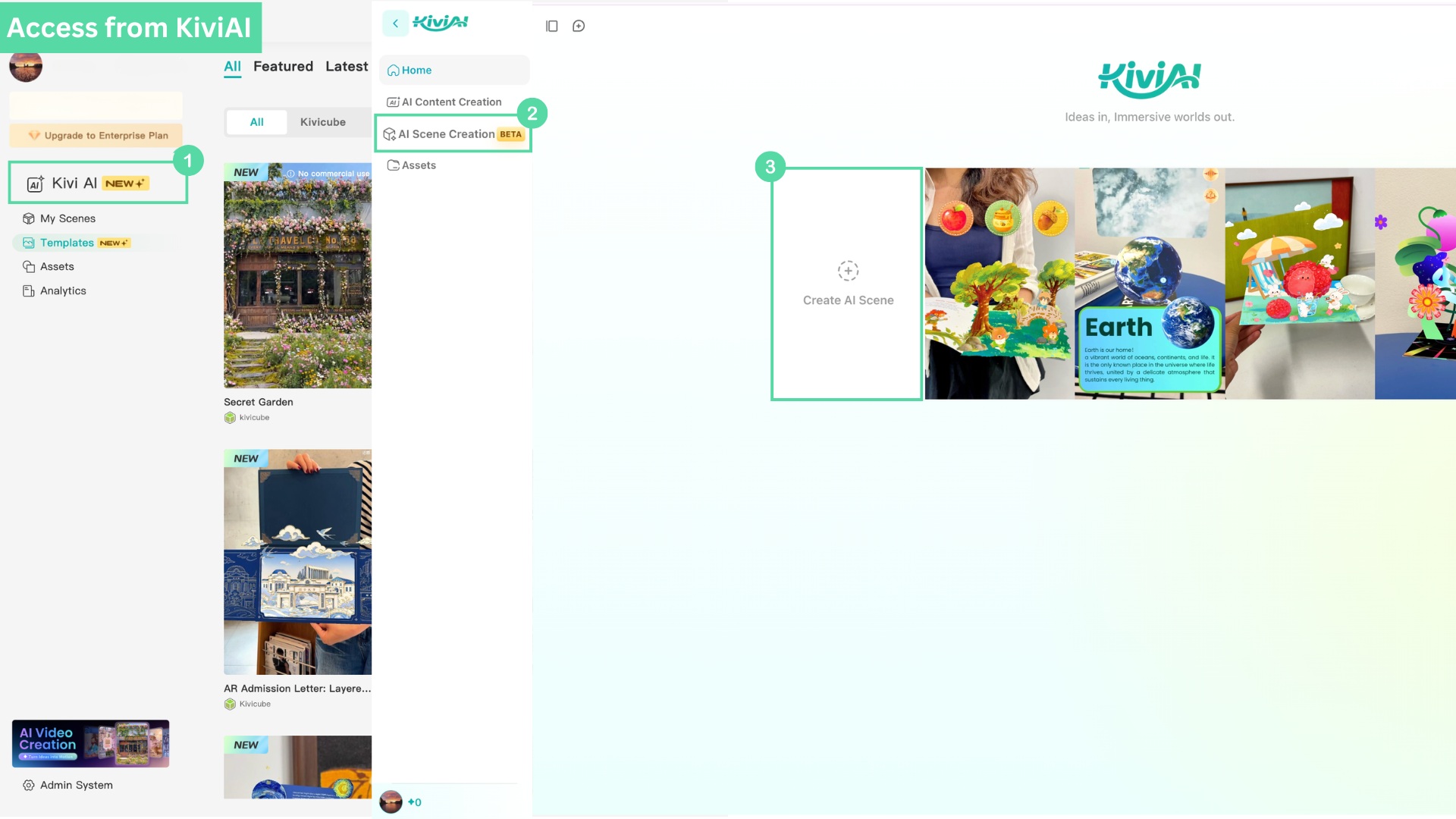Switch to the Latest tab

click(x=347, y=67)
